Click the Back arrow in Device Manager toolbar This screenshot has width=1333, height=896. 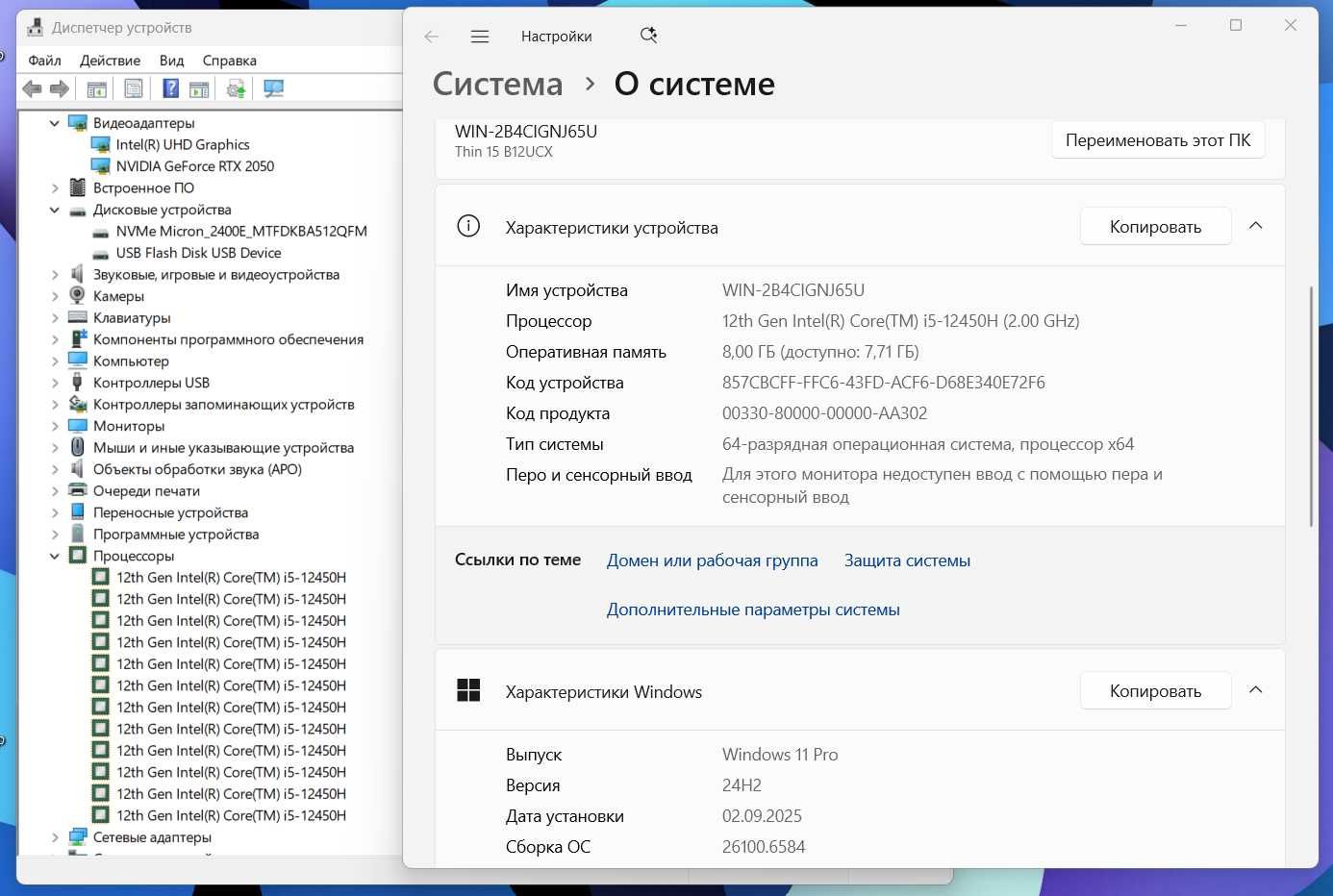(x=32, y=89)
